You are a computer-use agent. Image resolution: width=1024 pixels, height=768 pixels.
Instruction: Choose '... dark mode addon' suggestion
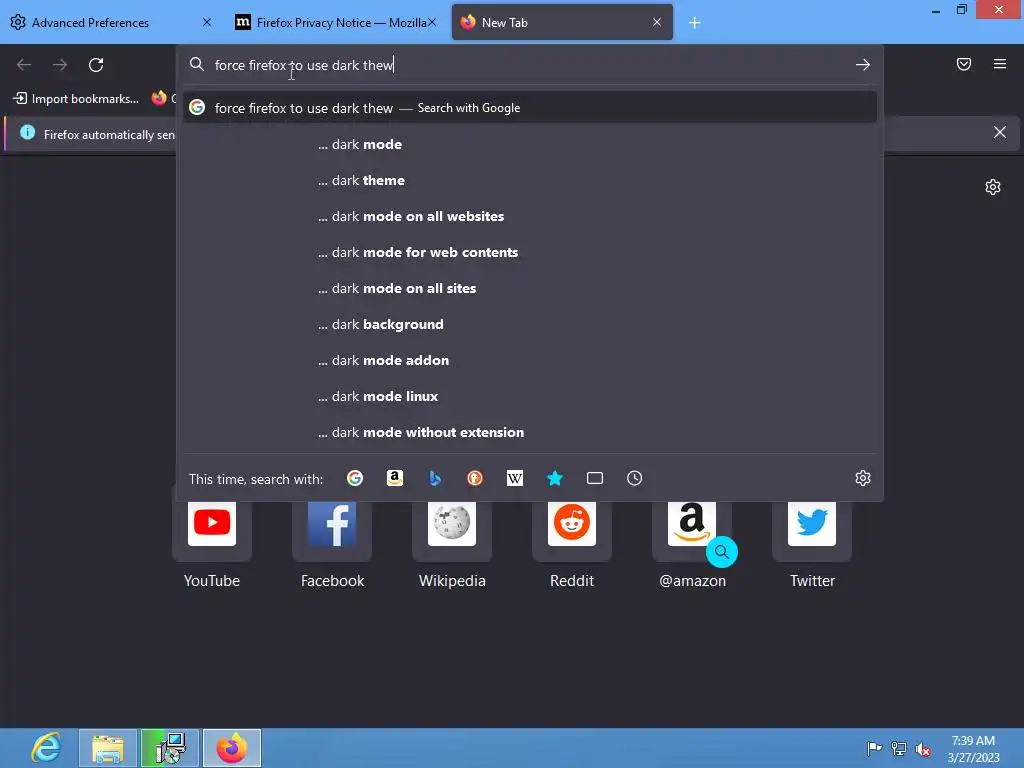point(530,360)
